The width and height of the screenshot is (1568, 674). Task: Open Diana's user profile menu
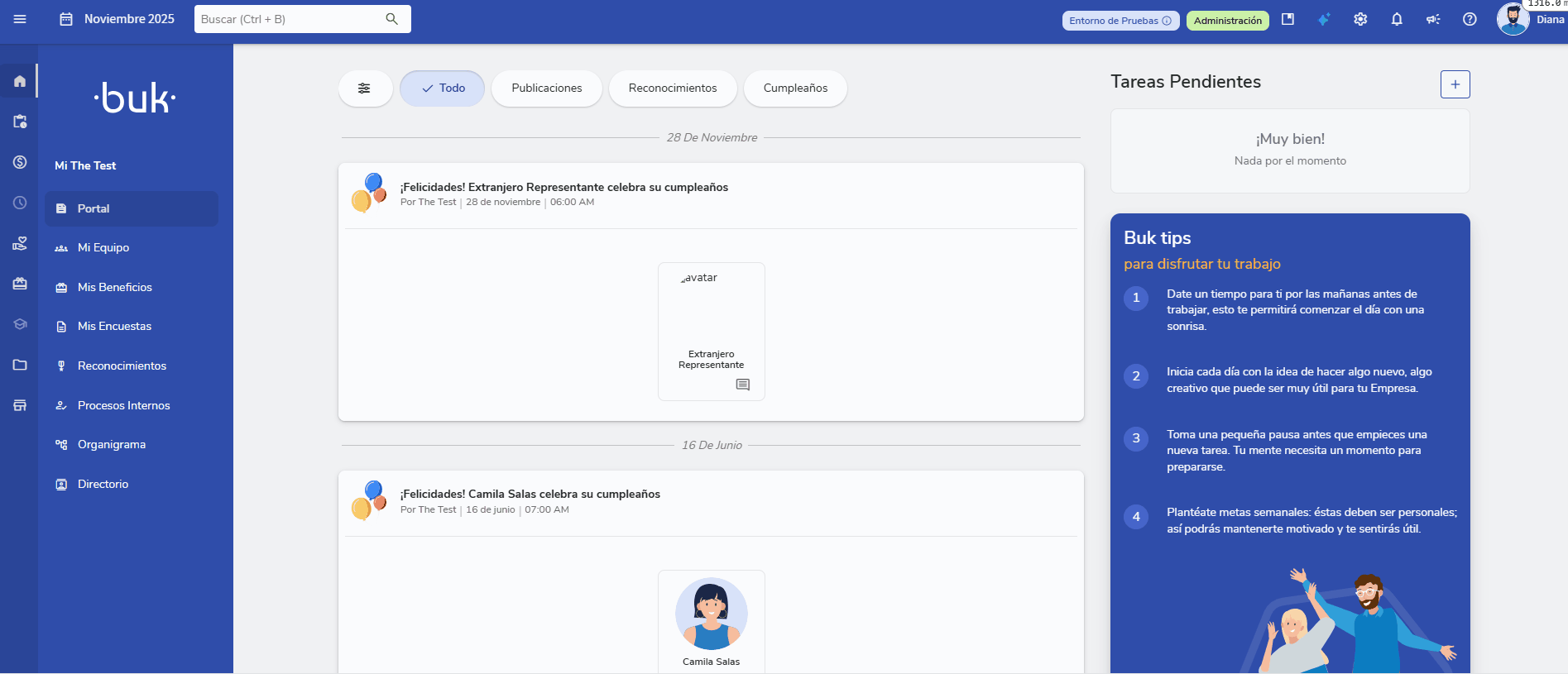[1530, 19]
